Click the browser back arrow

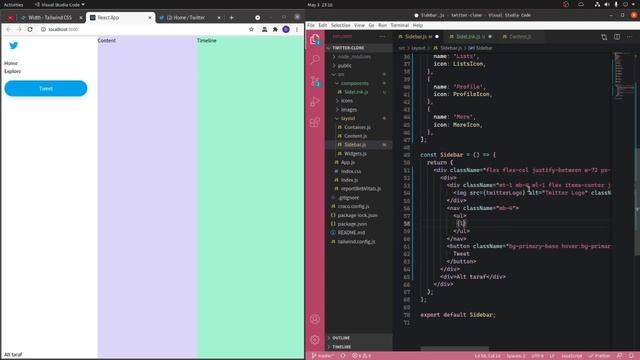point(9,29)
